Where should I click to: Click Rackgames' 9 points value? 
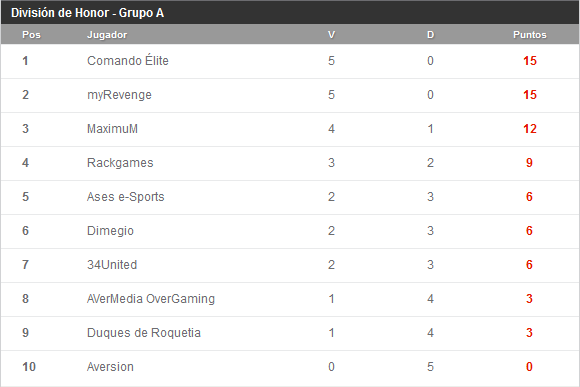tap(529, 163)
